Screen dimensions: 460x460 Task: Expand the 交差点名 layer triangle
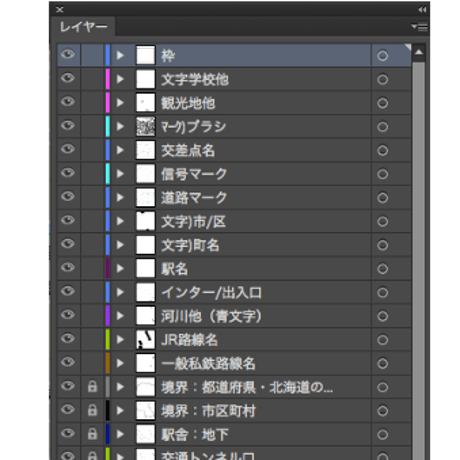(120, 150)
